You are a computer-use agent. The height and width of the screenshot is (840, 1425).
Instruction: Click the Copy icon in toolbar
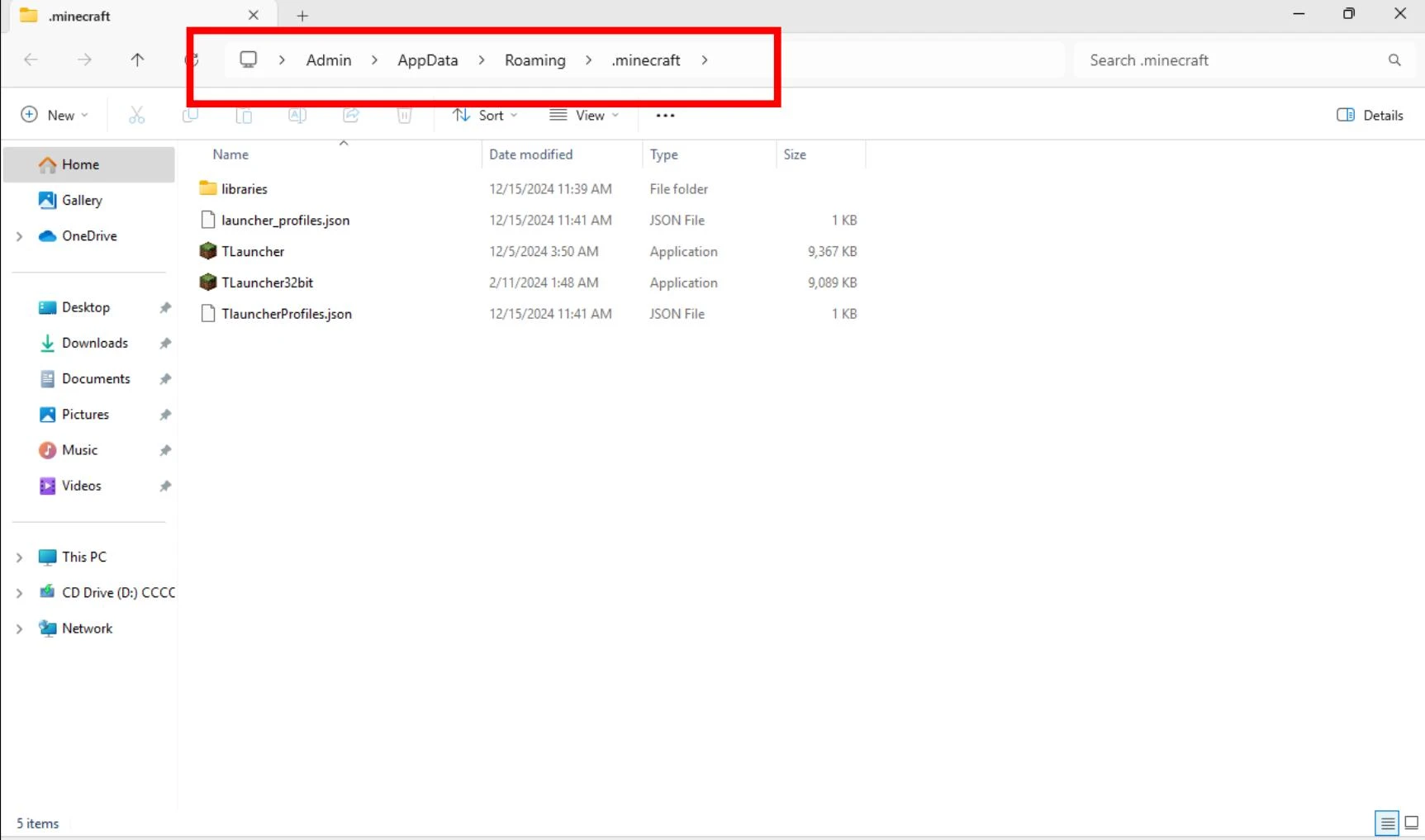(x=190, y=116)
